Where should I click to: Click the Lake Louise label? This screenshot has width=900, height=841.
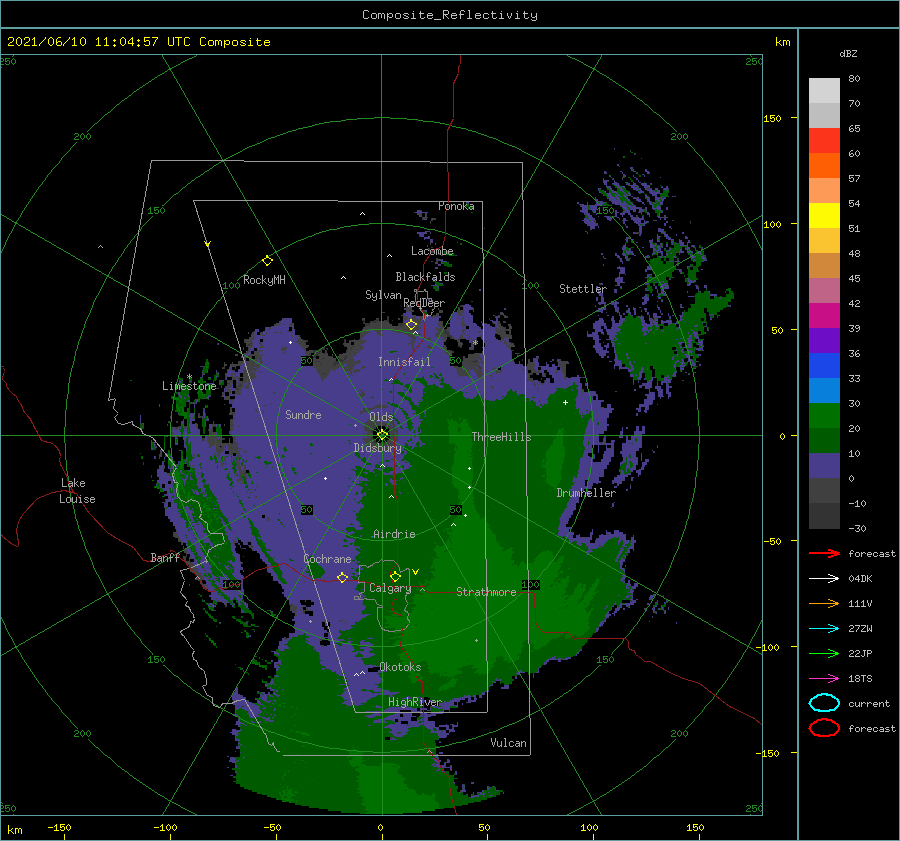[77, 491]
